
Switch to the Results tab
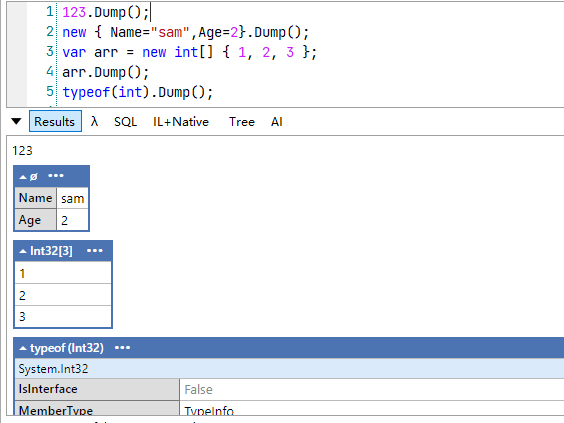pyautogui.click(x=55, y=122)
